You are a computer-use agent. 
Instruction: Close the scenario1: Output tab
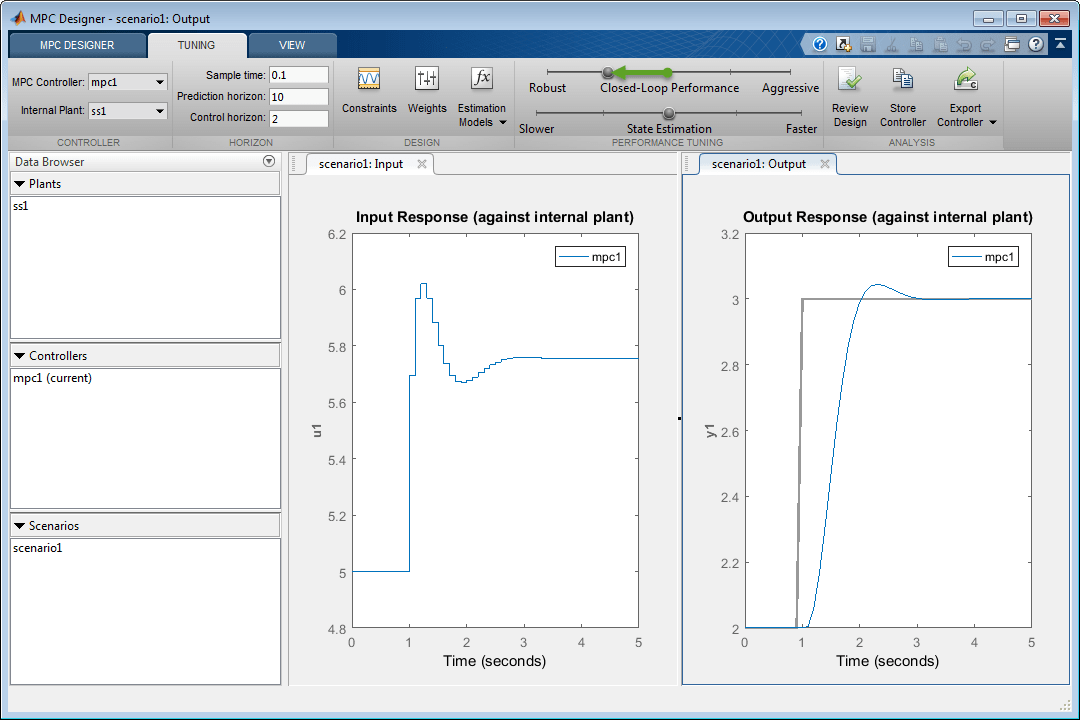pyautogui.click(x=824, y=163)
